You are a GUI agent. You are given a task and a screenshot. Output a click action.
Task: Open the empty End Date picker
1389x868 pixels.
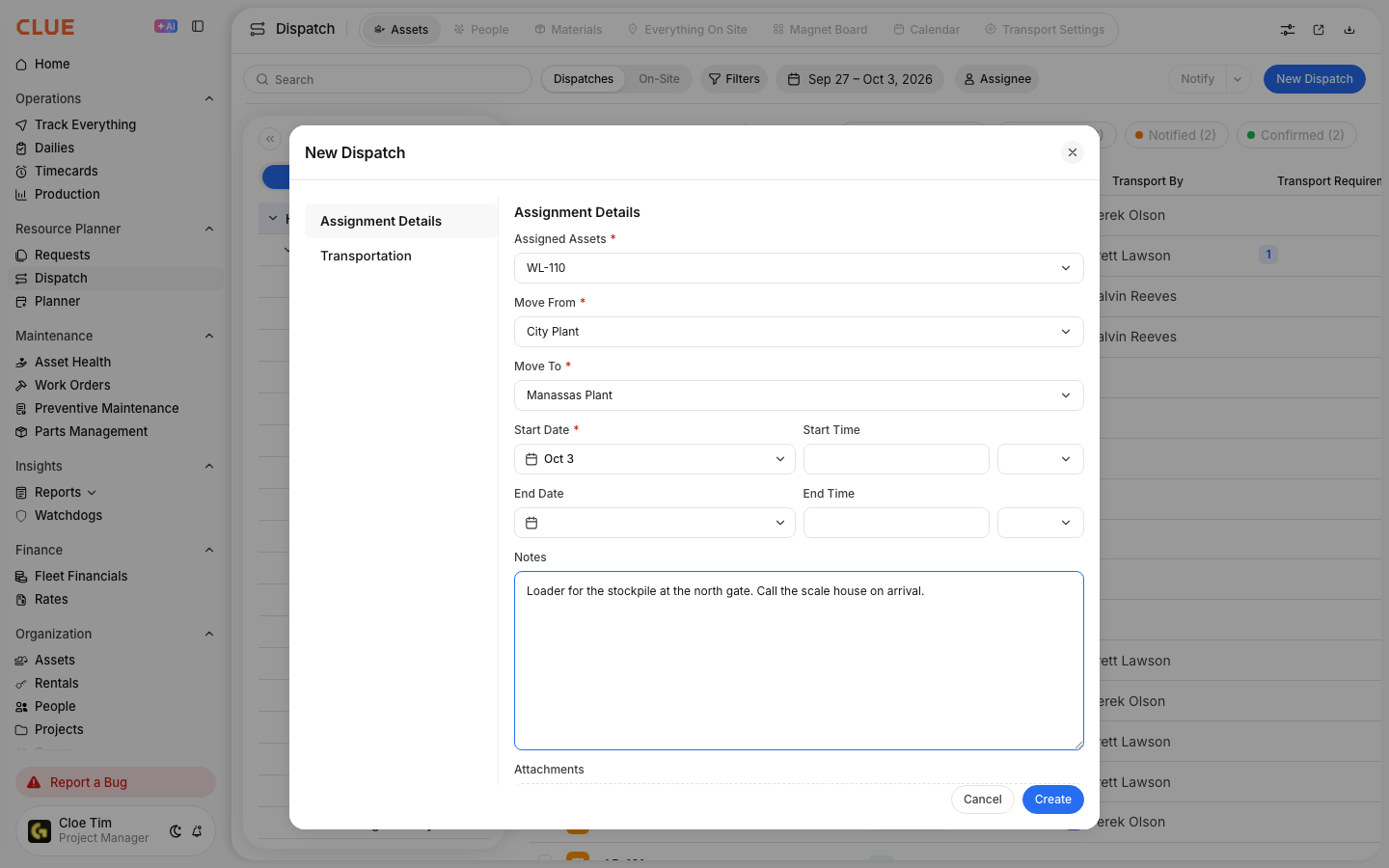pos(655,523)
